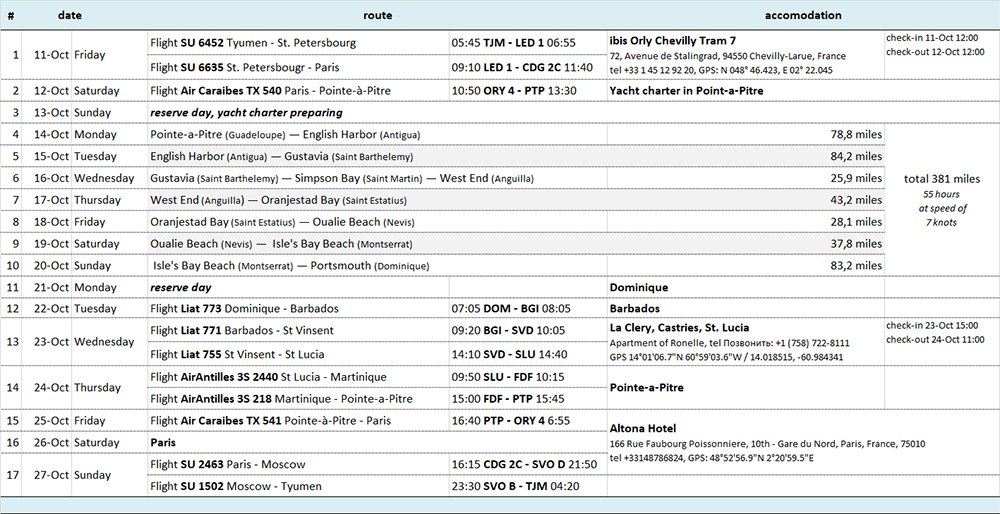
Task: Select Flight Liat 755 St Vinsent - St Lucia cell
Action: [298, 354]
